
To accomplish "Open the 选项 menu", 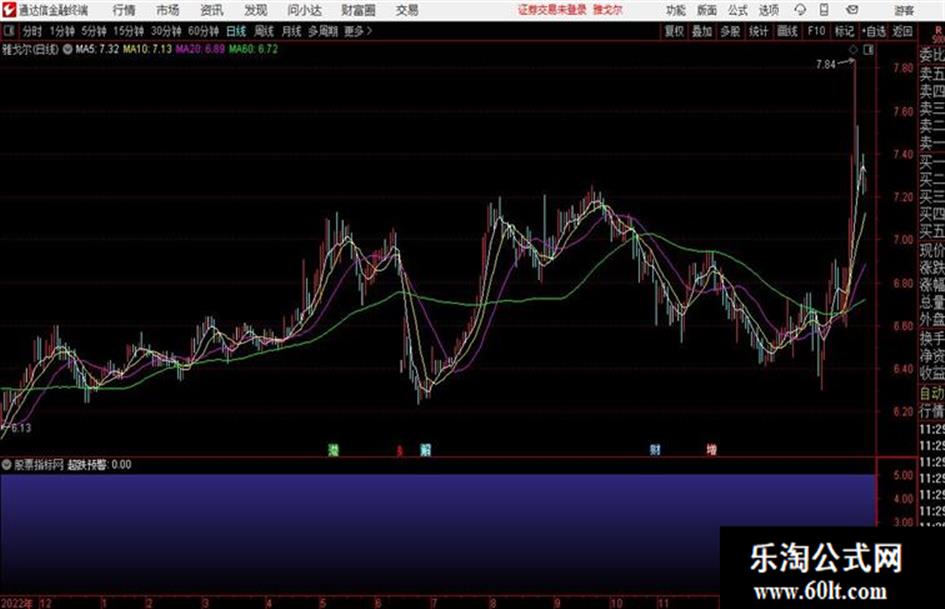I will click(768, 10).
